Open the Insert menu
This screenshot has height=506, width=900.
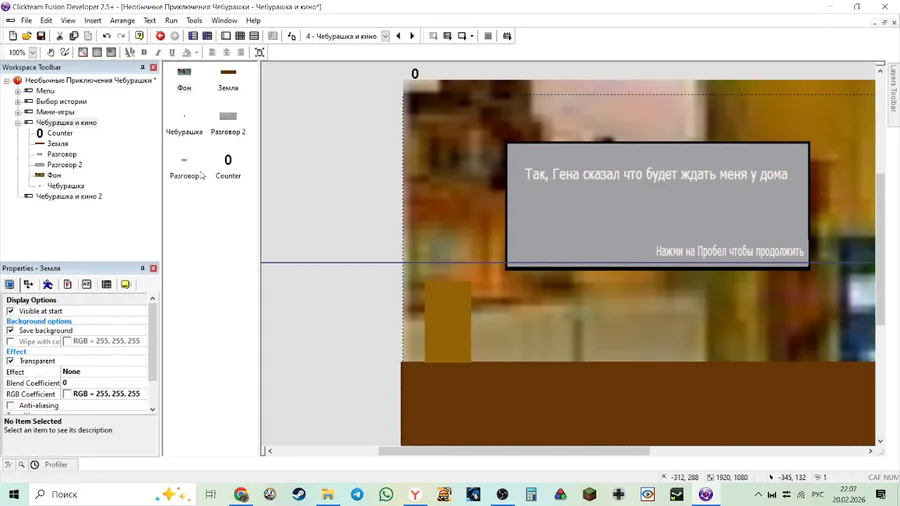[92, 20]
